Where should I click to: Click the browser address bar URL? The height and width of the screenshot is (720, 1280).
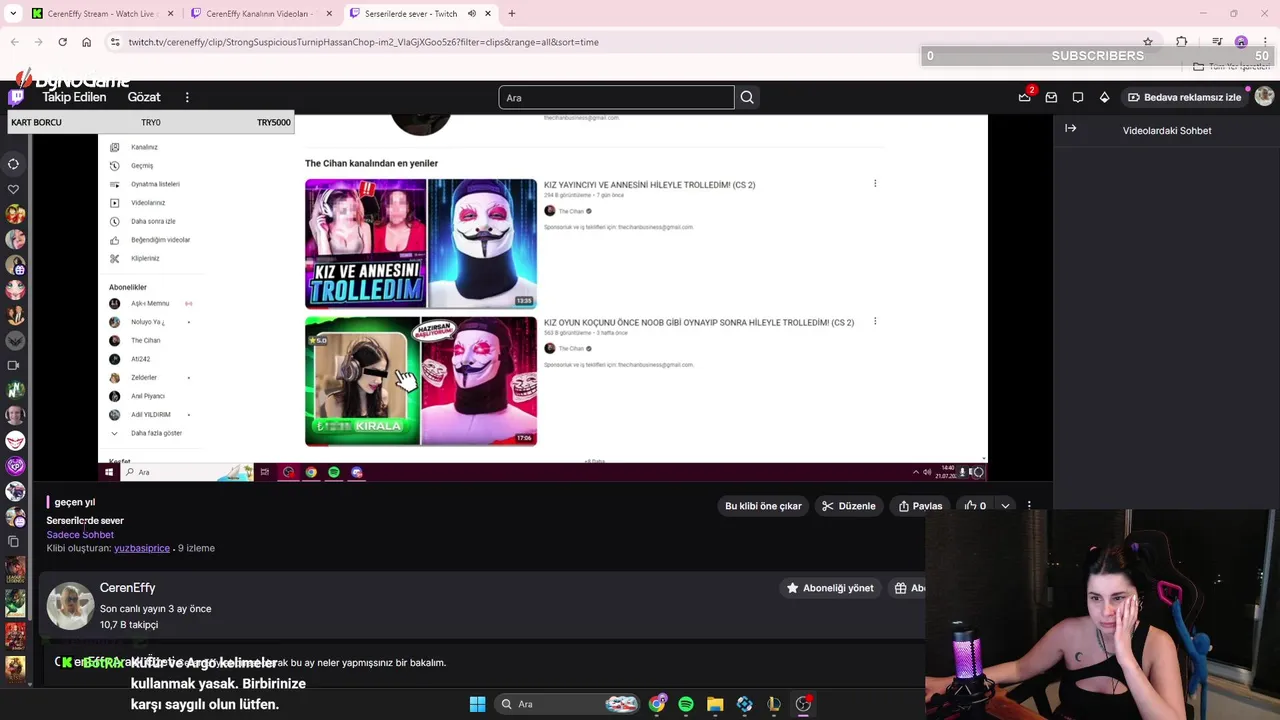pos(363,42)
